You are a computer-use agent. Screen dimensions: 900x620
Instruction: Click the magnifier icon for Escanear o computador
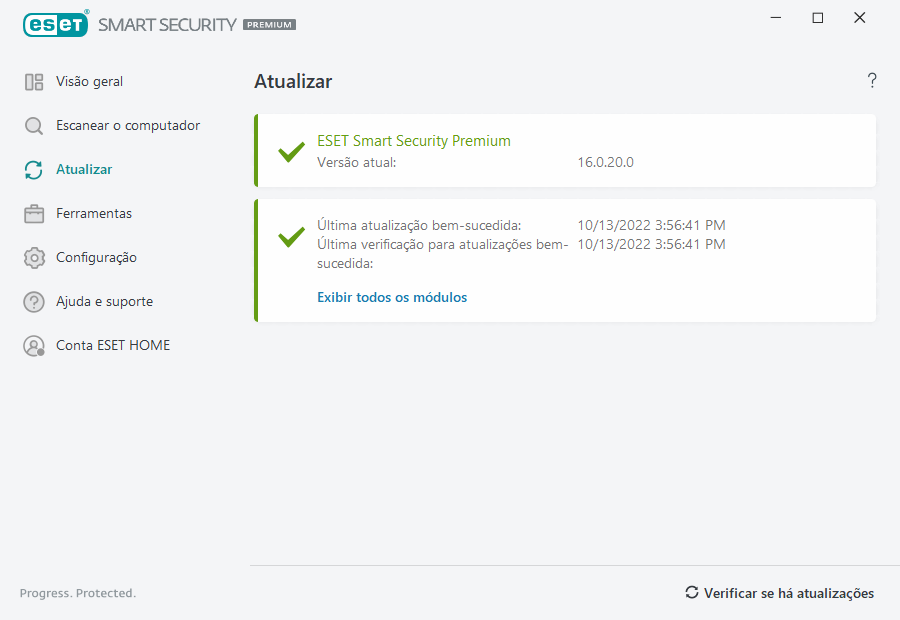tap(34, 126)
